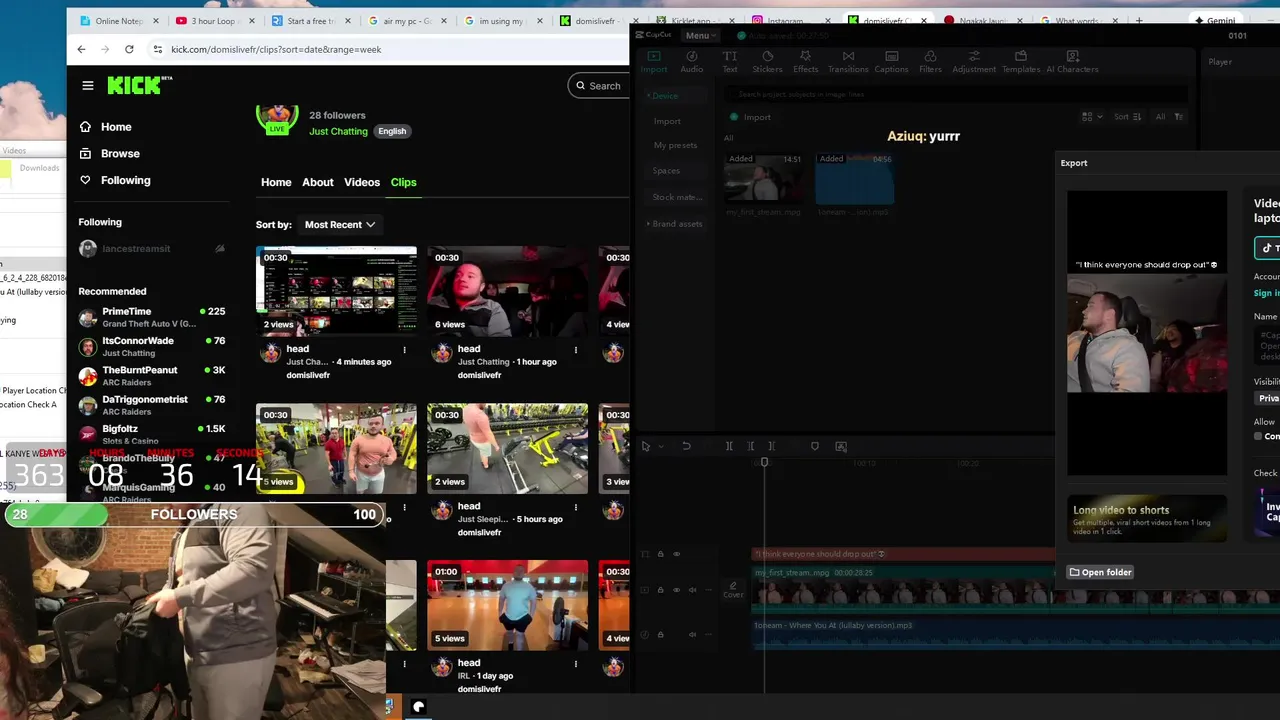Open more options for the 1 hour ago clip
The width and height of the screenshot is (1280, 720).
tap(575, 350)
